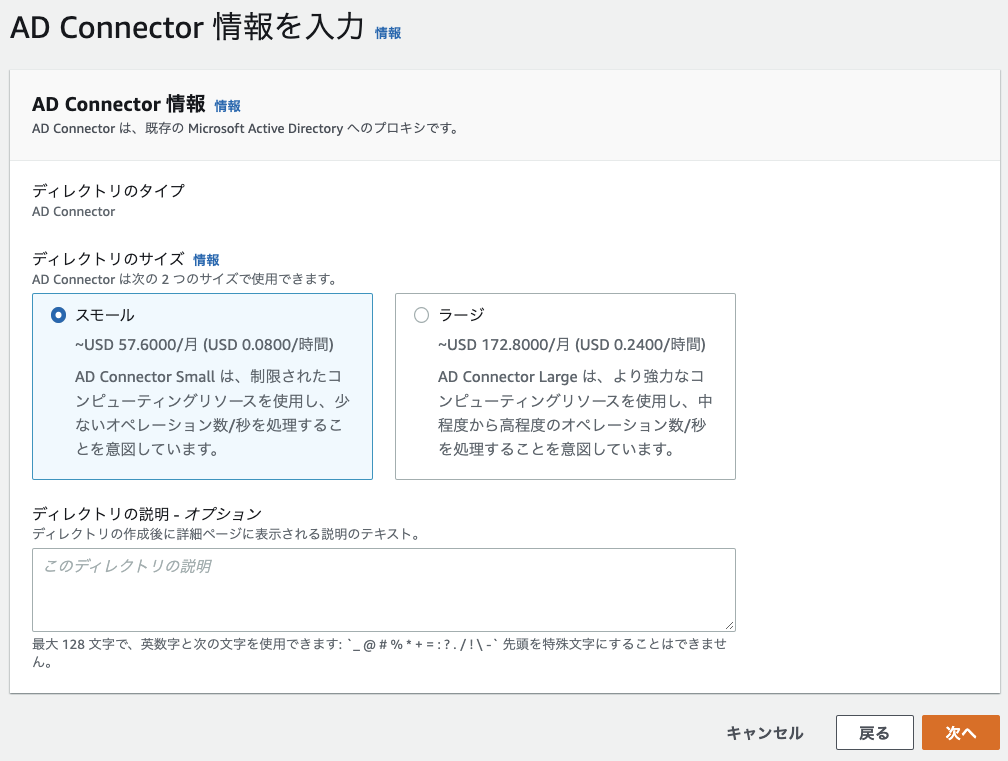Click the AD Connector value under ディレクトリのタイプ

tap(74, 211)
